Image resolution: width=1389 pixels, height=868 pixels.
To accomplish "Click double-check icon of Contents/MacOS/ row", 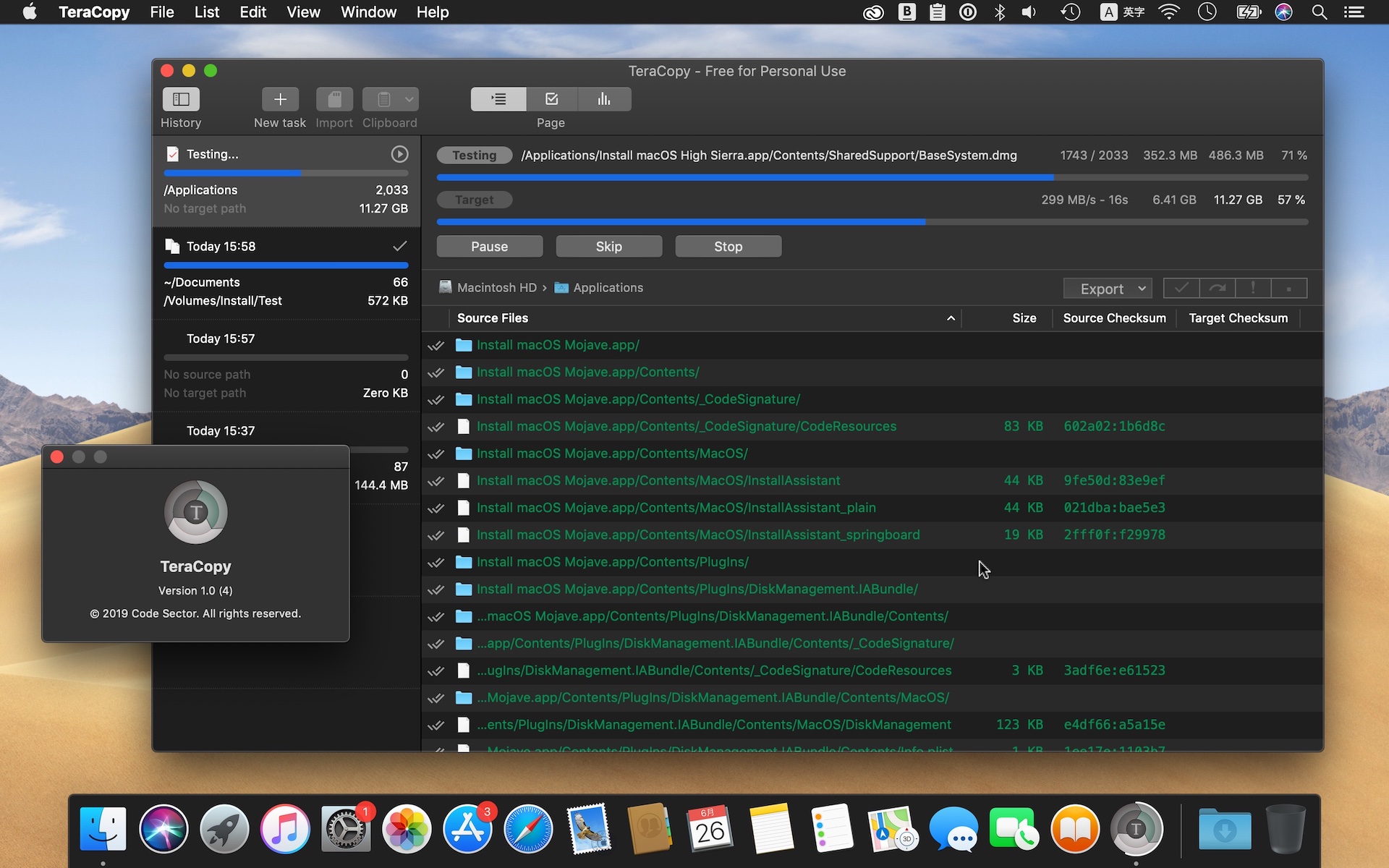I will 436,454.
